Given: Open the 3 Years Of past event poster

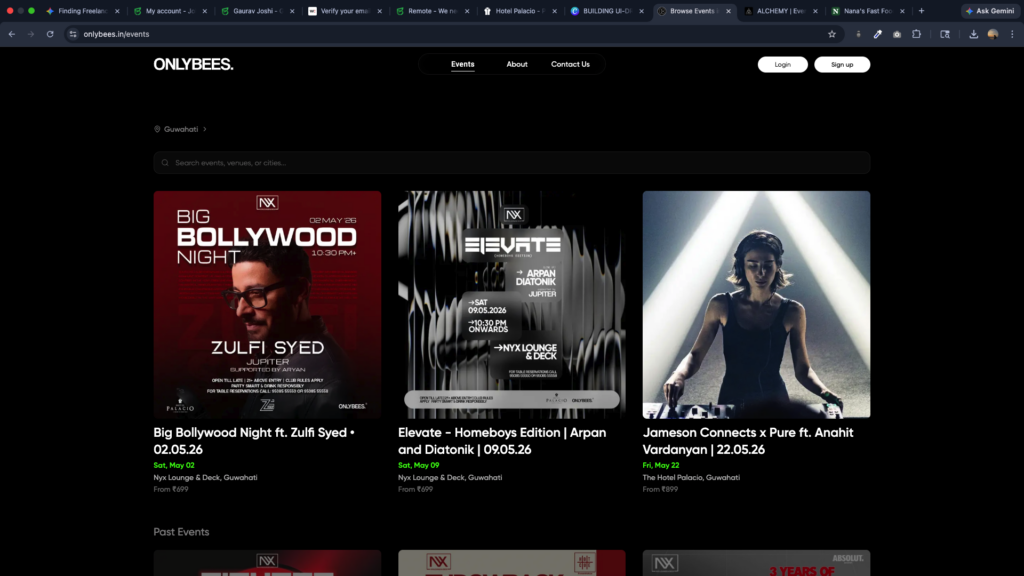Looking at the screenshot, I should click(756, 563).
